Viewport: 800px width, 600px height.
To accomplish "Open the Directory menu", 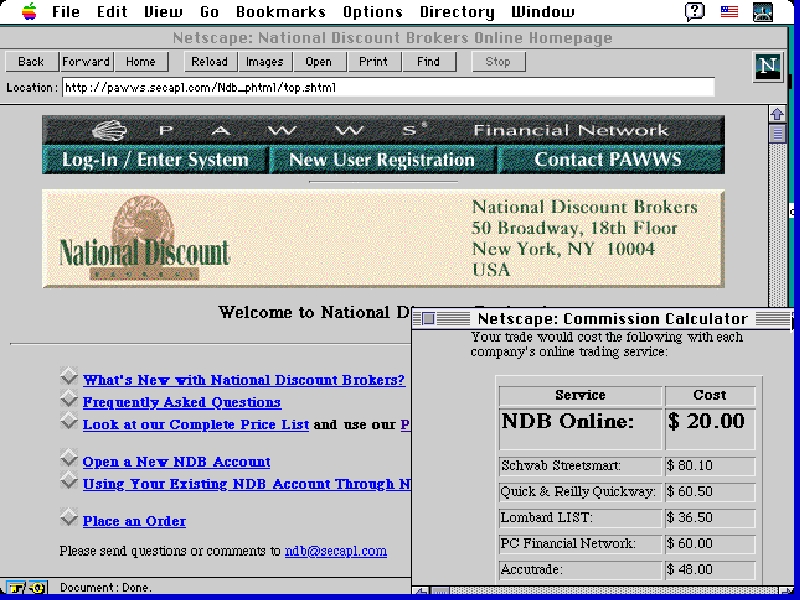I will coord(457,11).
